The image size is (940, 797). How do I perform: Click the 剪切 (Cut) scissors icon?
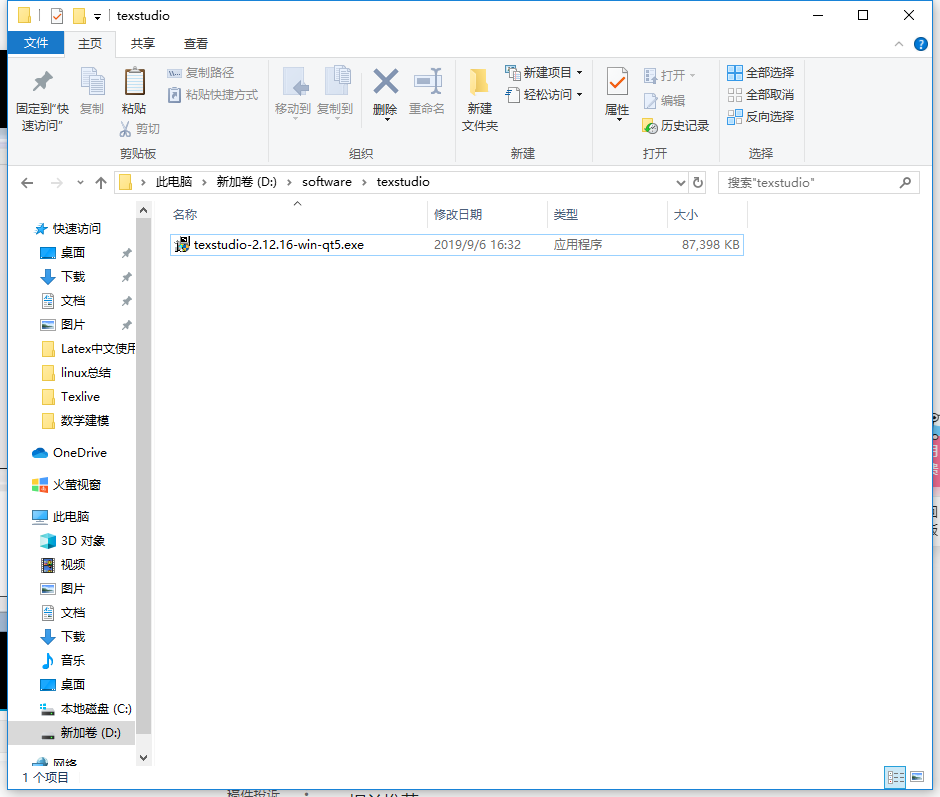[140, 128]
